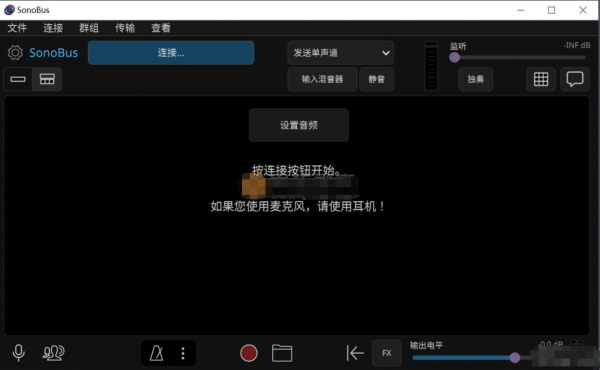
Task: Click the input level meter
Action: pos(431,66)
